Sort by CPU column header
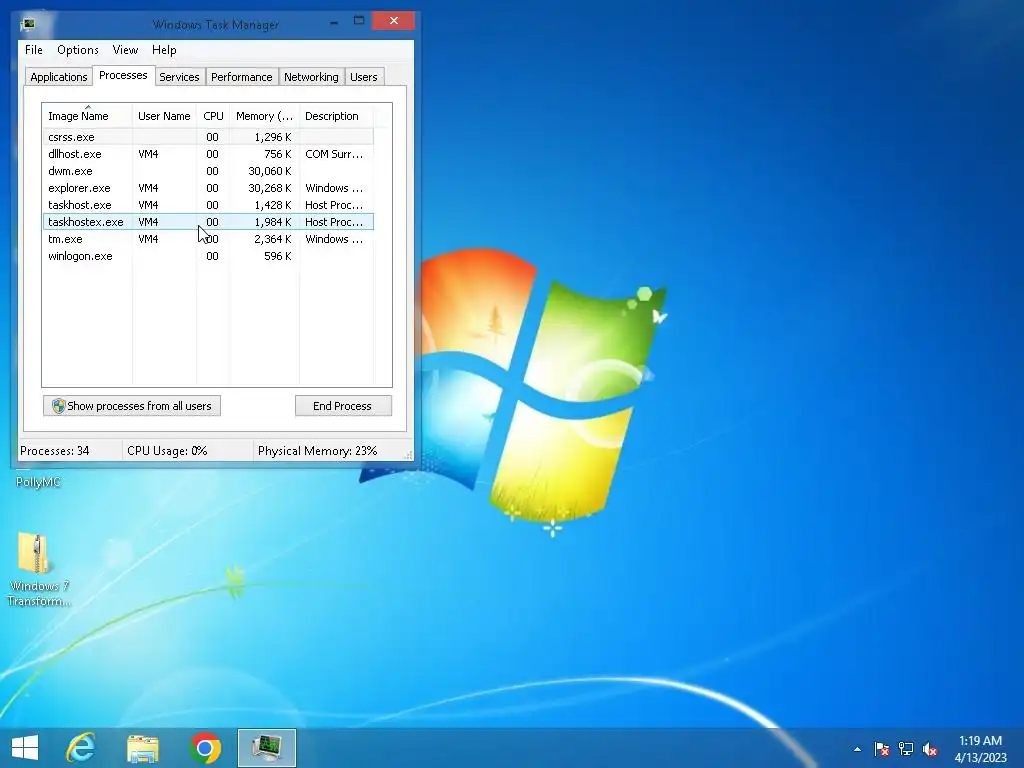1024x768 pixels. click(x=213, y=116)
